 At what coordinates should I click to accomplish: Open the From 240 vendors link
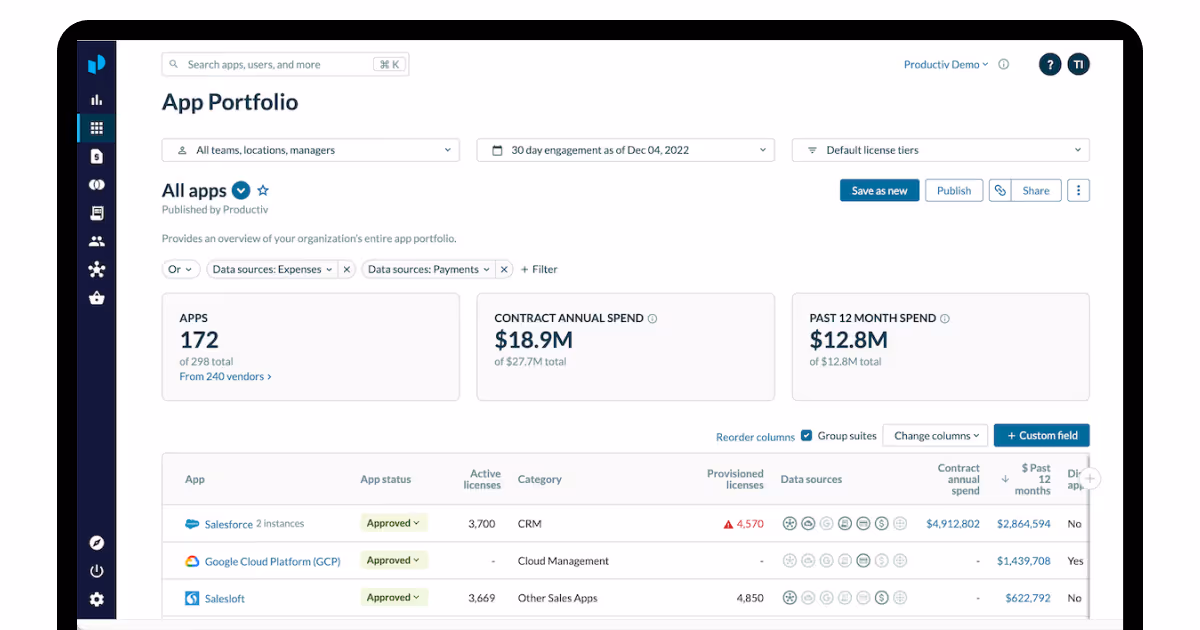click(x=226, y=377)
